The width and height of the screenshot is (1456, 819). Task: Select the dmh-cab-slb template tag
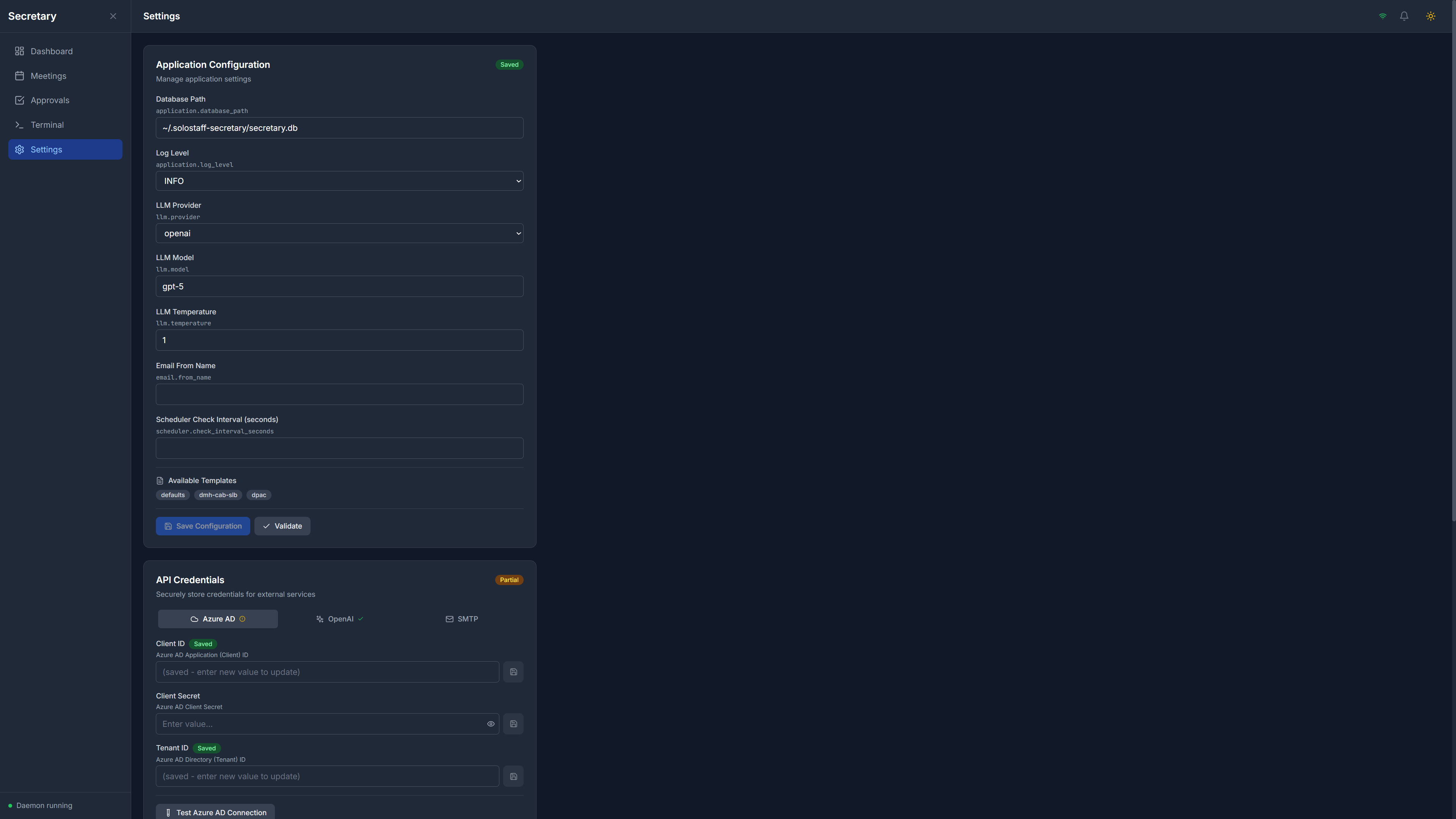coord(218,494)
